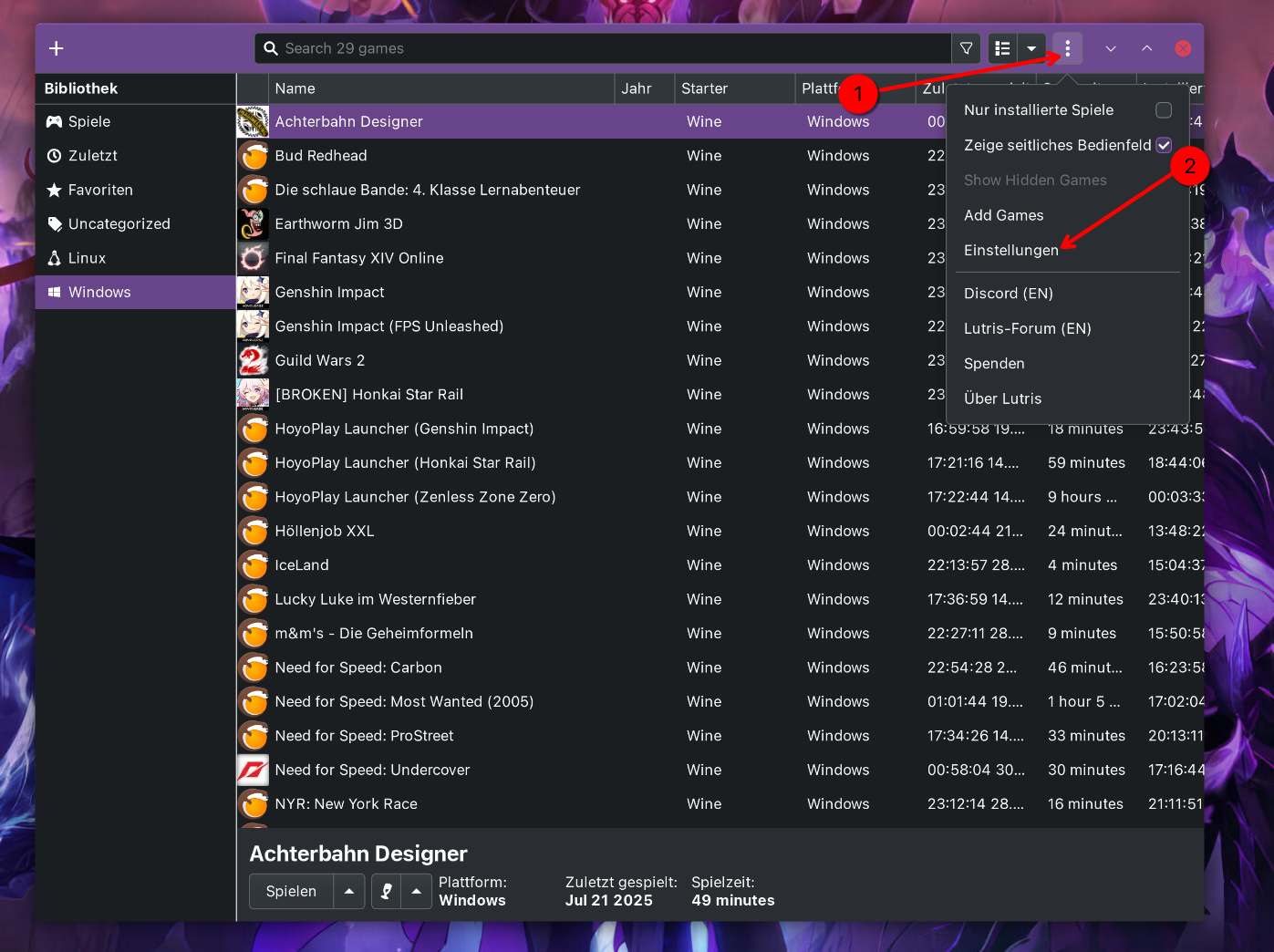The width and height of the screenshot is (1274, 952).
Task: Click the Windows logo icon in sidebar
Action: pos(54,292)
